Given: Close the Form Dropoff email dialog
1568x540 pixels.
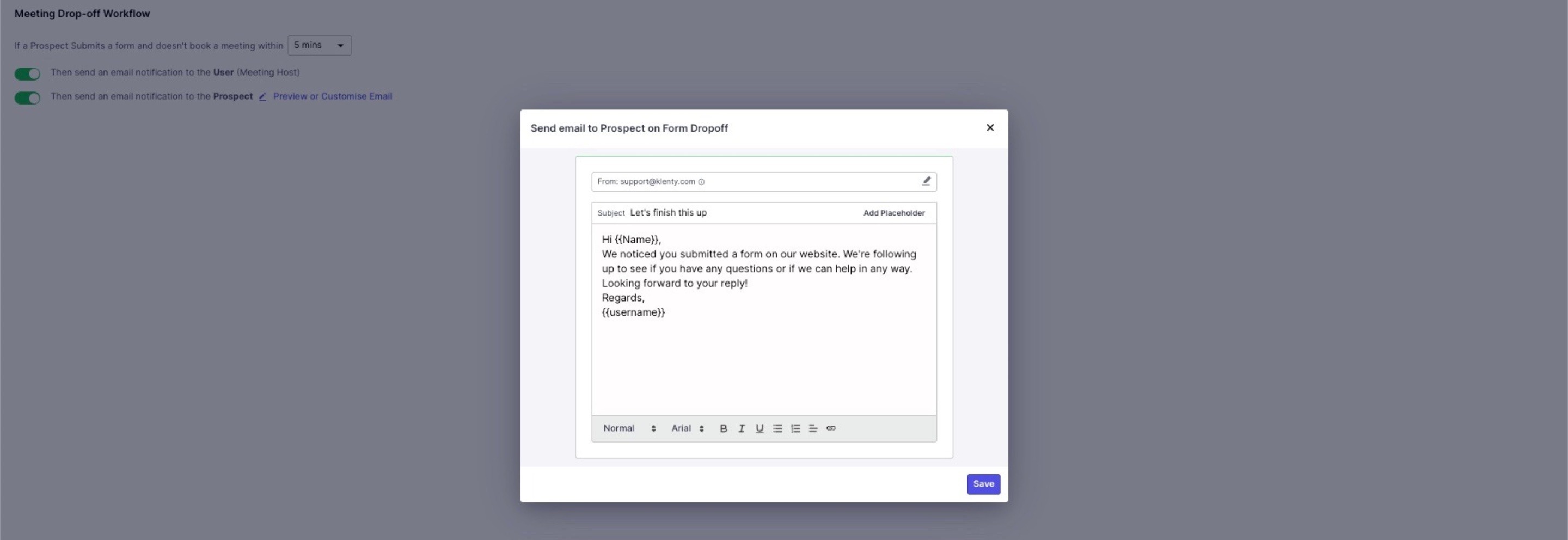Looking at the screenshot, I should pyautogui.click(x=990, y=128).
